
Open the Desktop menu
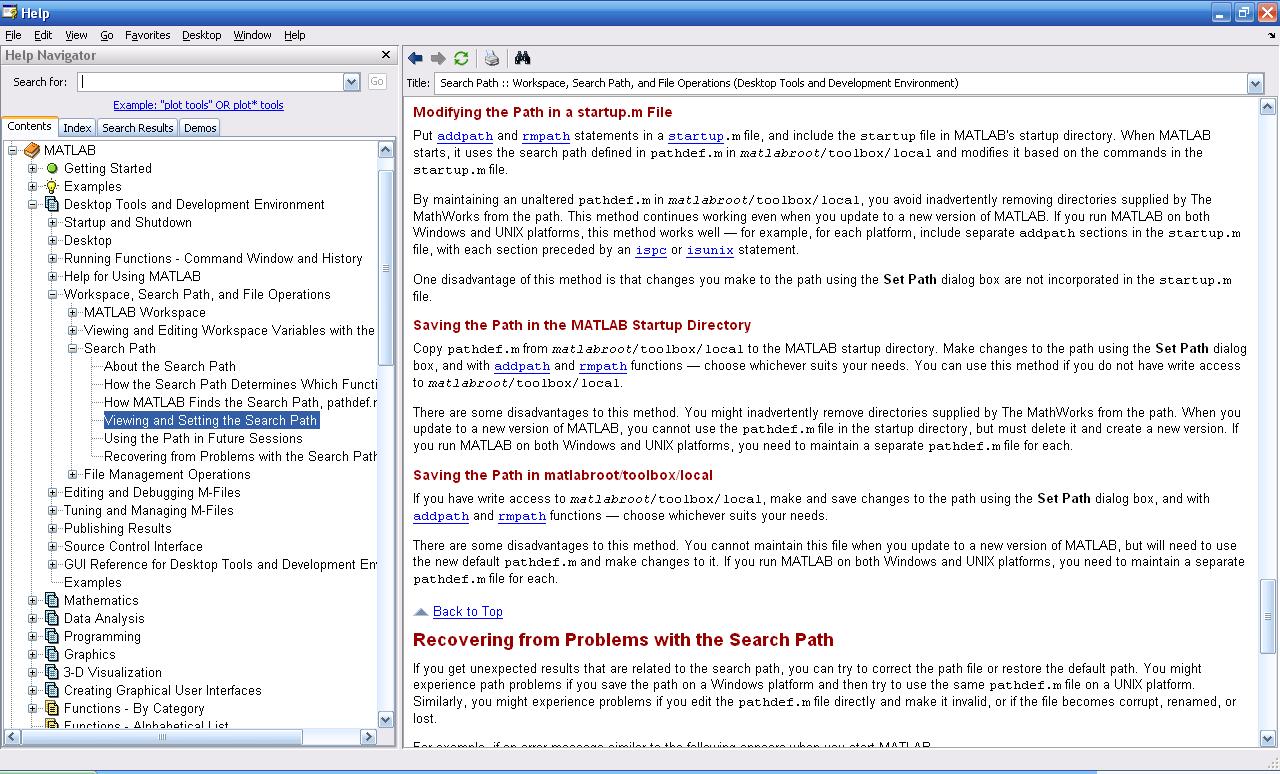tap(201, 35)
